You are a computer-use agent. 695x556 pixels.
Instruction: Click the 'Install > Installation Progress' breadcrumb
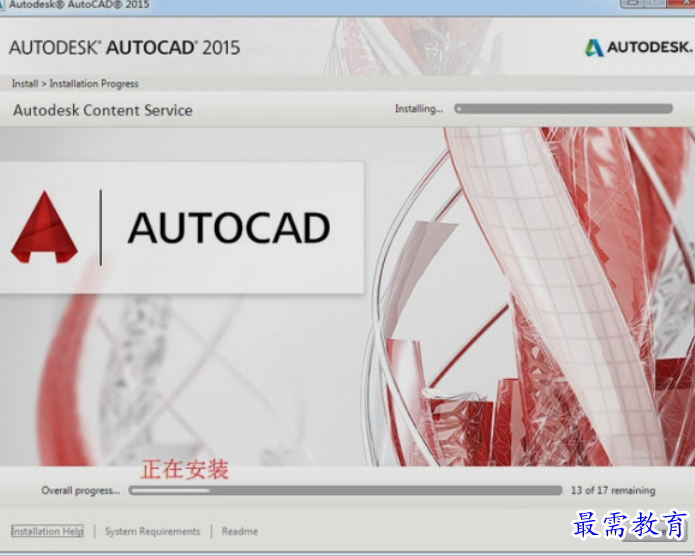coord(75,83)
